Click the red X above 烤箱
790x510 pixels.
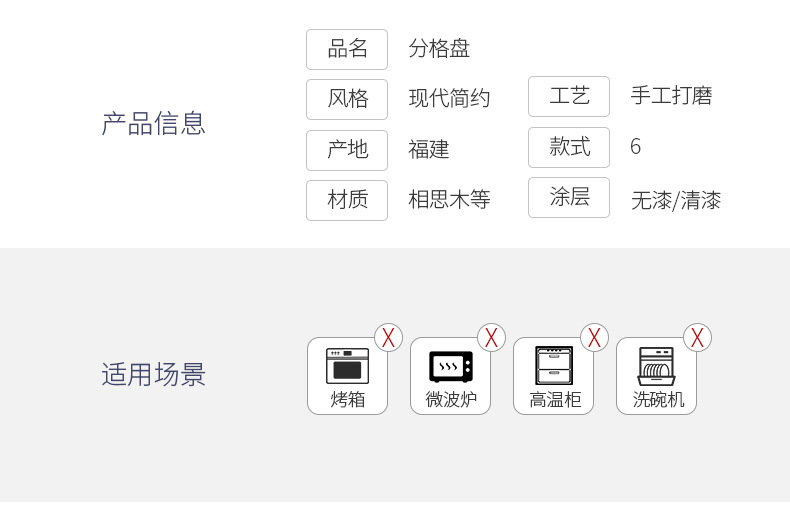coord(388,338)
